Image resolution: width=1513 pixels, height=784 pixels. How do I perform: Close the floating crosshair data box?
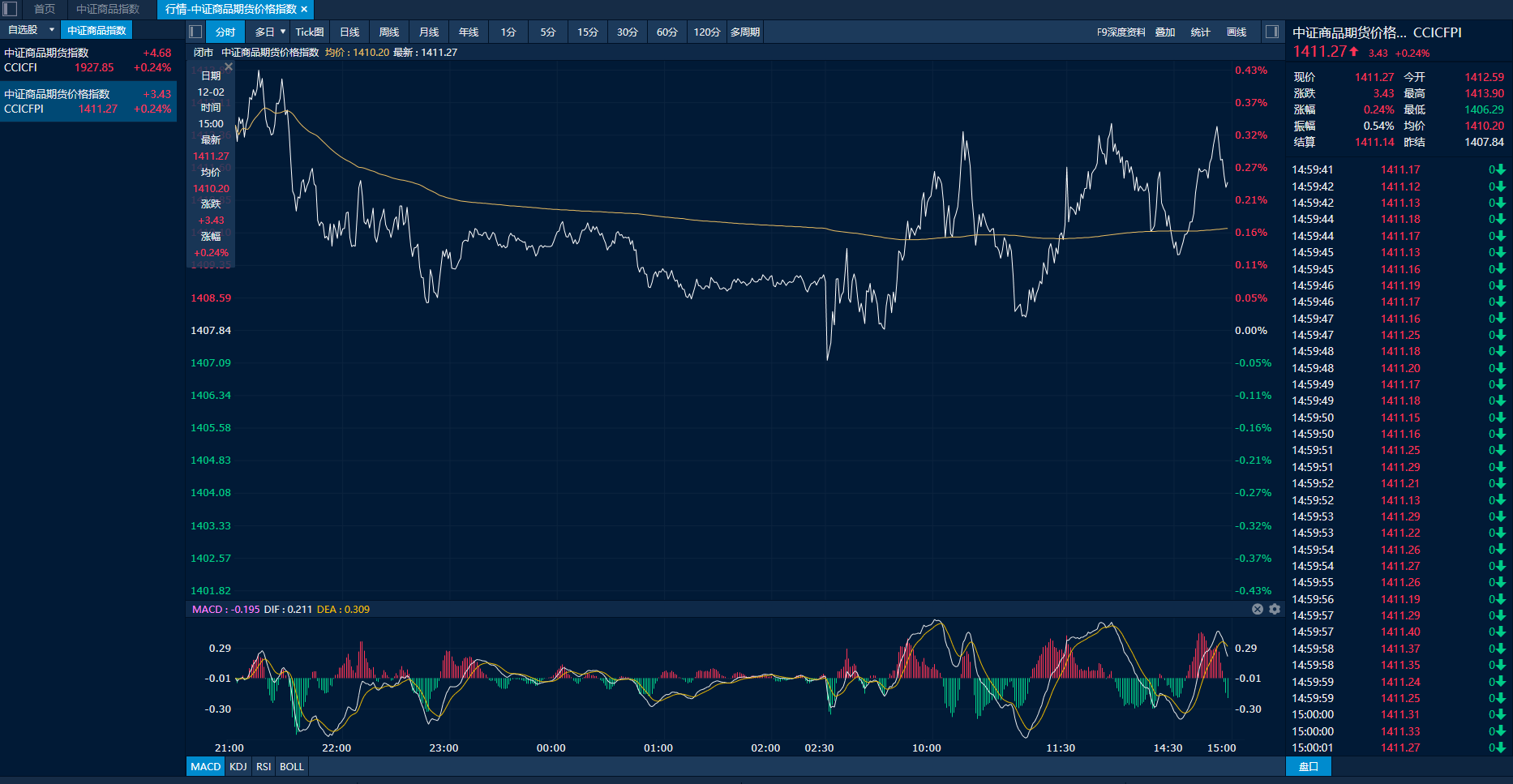[229, 66]
